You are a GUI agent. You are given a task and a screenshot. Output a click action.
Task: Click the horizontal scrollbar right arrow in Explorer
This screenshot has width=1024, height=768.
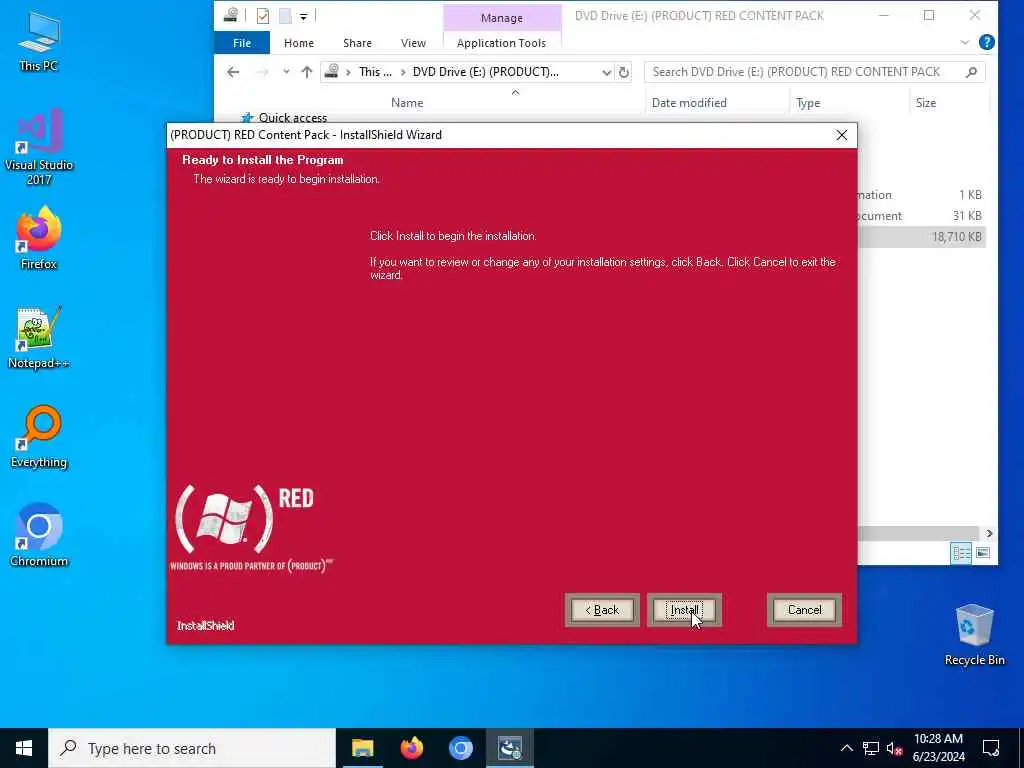989,534
